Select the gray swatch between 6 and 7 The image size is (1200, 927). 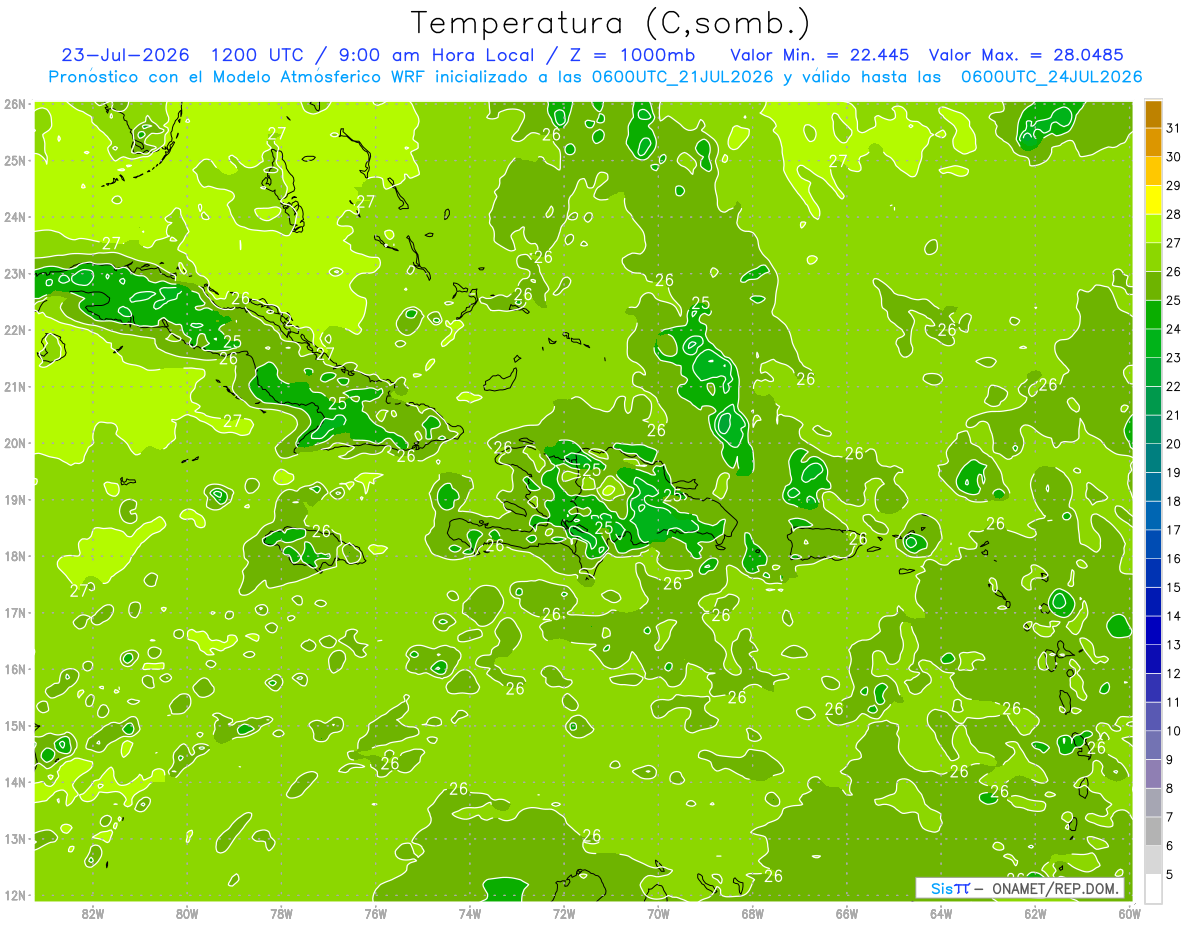point(1152,831)
